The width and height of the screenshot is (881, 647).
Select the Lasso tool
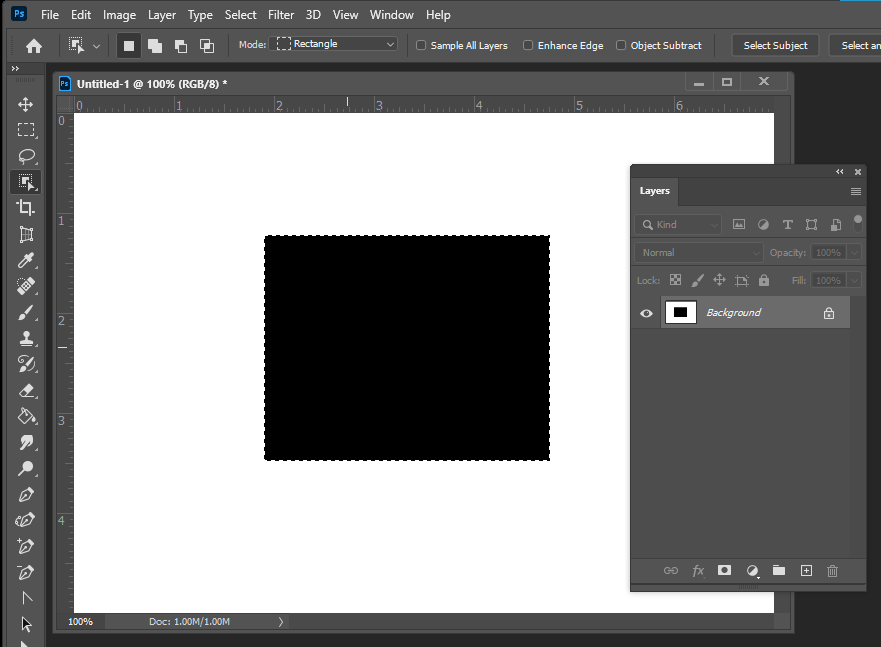pos(25,155)
